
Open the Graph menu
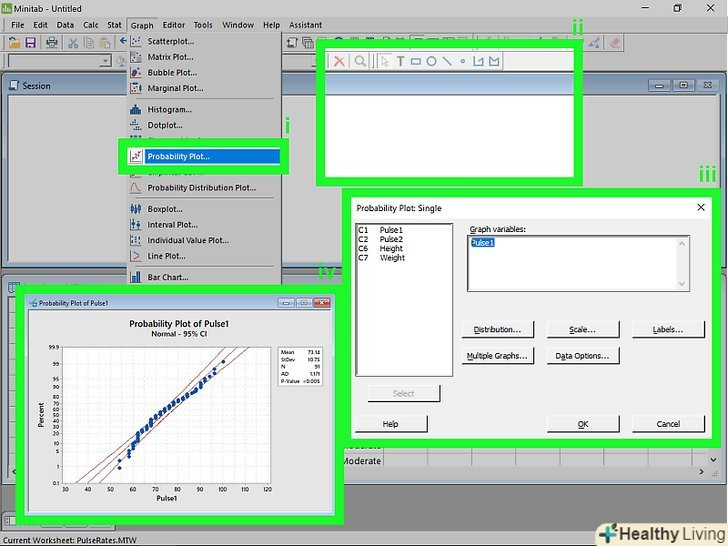(x=142, y=26)
